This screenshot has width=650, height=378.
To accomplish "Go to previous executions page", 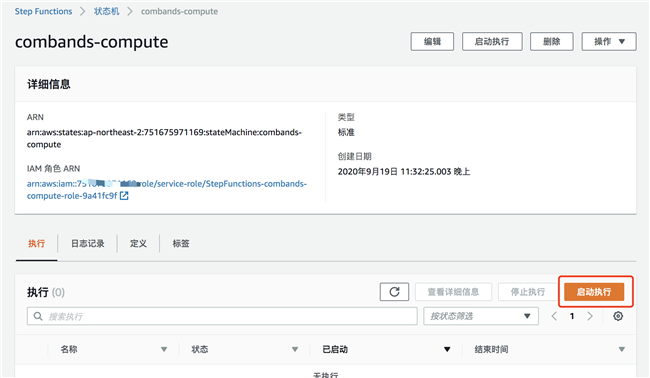I will [554, 316].
